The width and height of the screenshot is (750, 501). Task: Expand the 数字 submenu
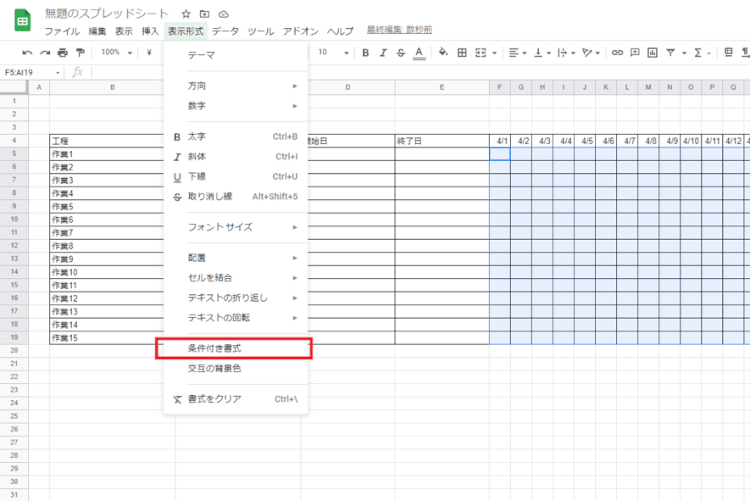(x=237, y=105)
